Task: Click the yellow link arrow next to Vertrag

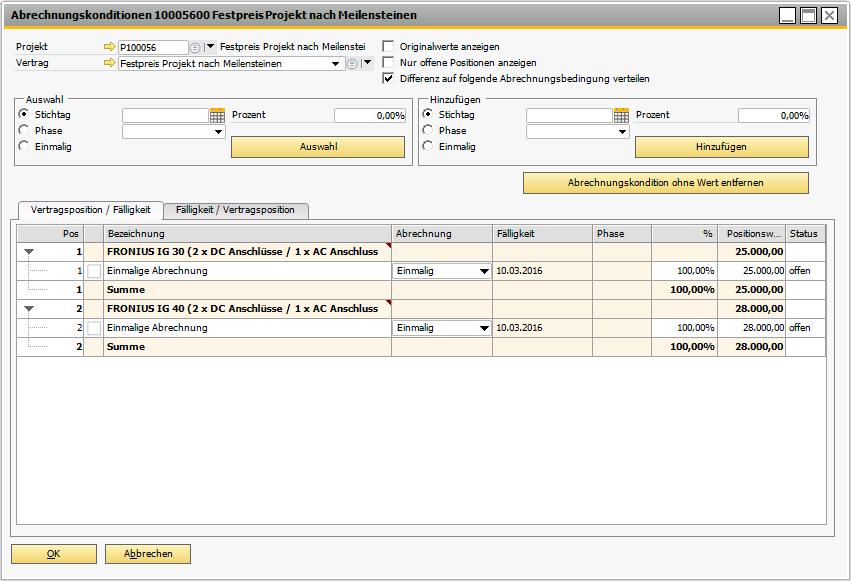Action: pyautogui.click(x=109, y=63)
